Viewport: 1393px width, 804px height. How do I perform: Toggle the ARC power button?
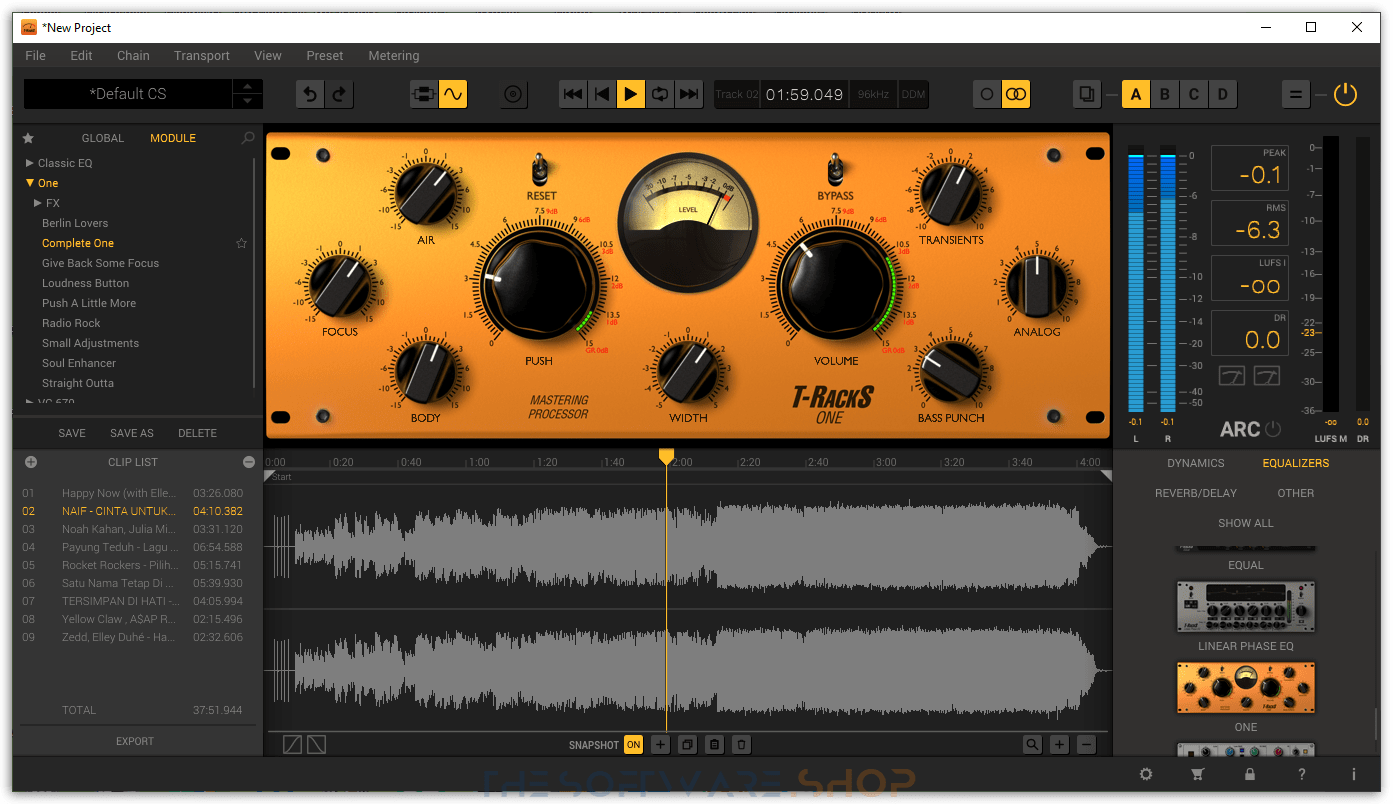[1273, 429]
